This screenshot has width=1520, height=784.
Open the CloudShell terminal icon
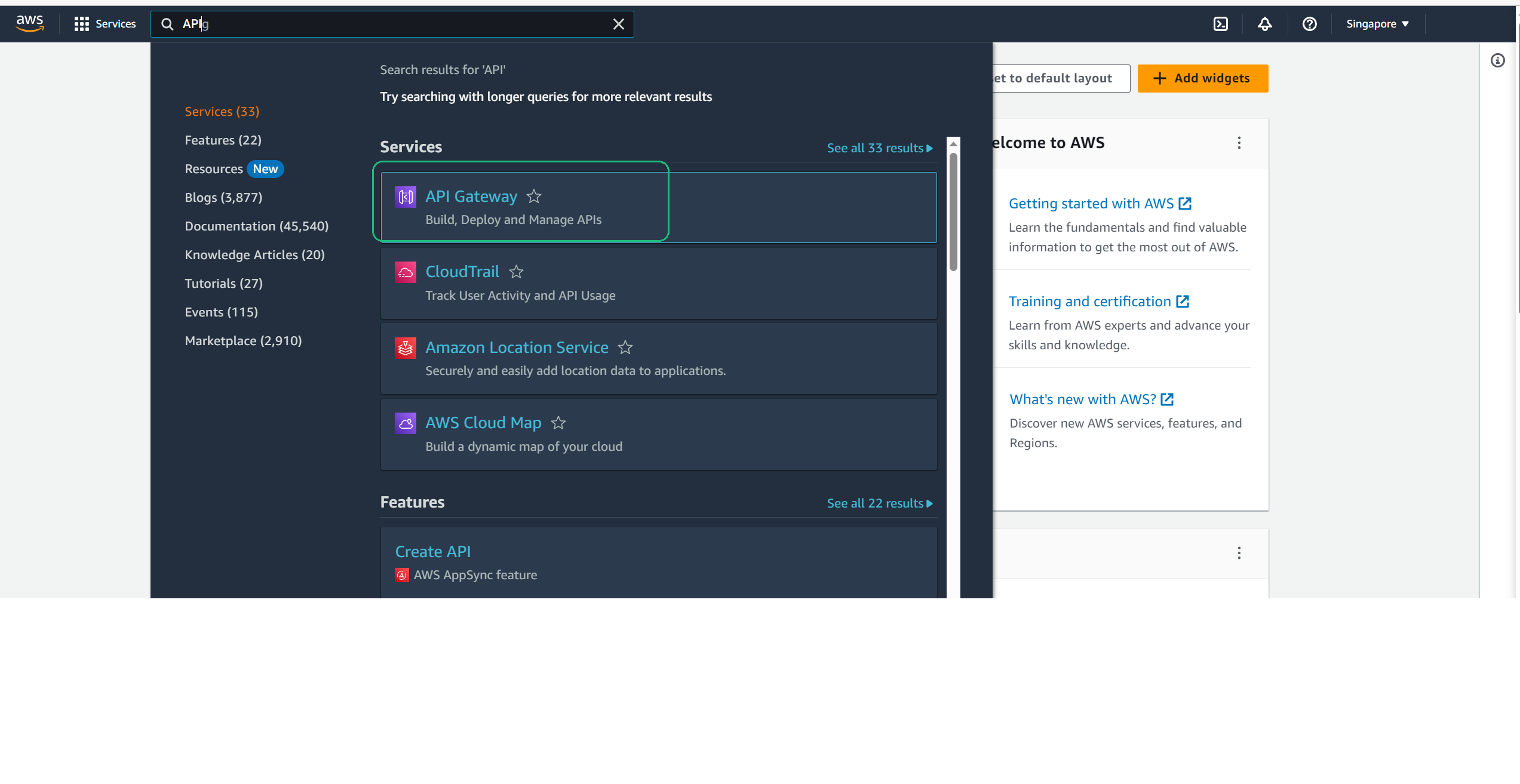[1221, 24]
